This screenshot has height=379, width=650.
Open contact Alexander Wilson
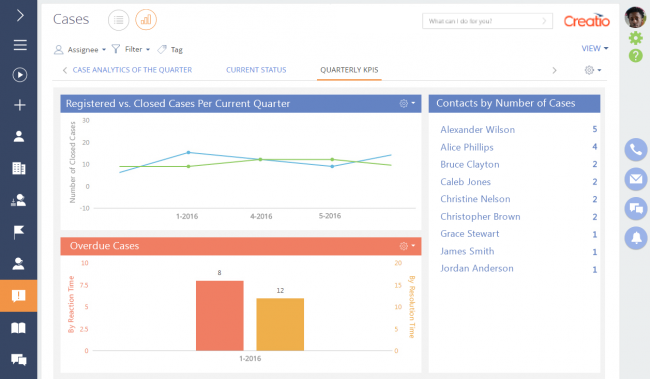(478, 130)
